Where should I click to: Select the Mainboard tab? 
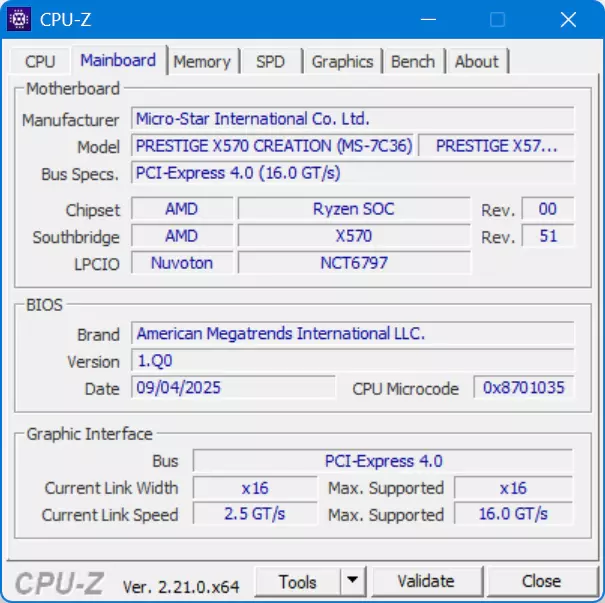[118, 60]
